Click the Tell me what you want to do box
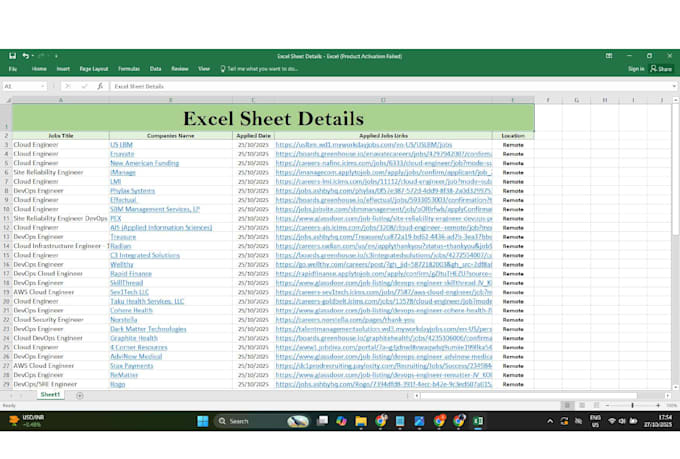 (x=259, y=69)
